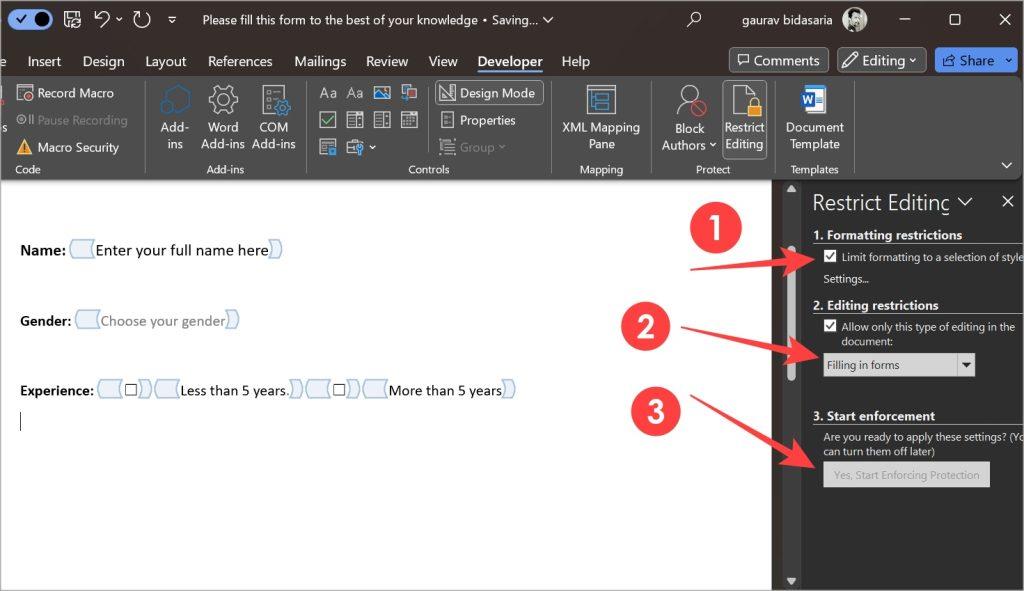The image size is (1024, 591).
Task: Insert Rich Text content control
Action: 328,93
